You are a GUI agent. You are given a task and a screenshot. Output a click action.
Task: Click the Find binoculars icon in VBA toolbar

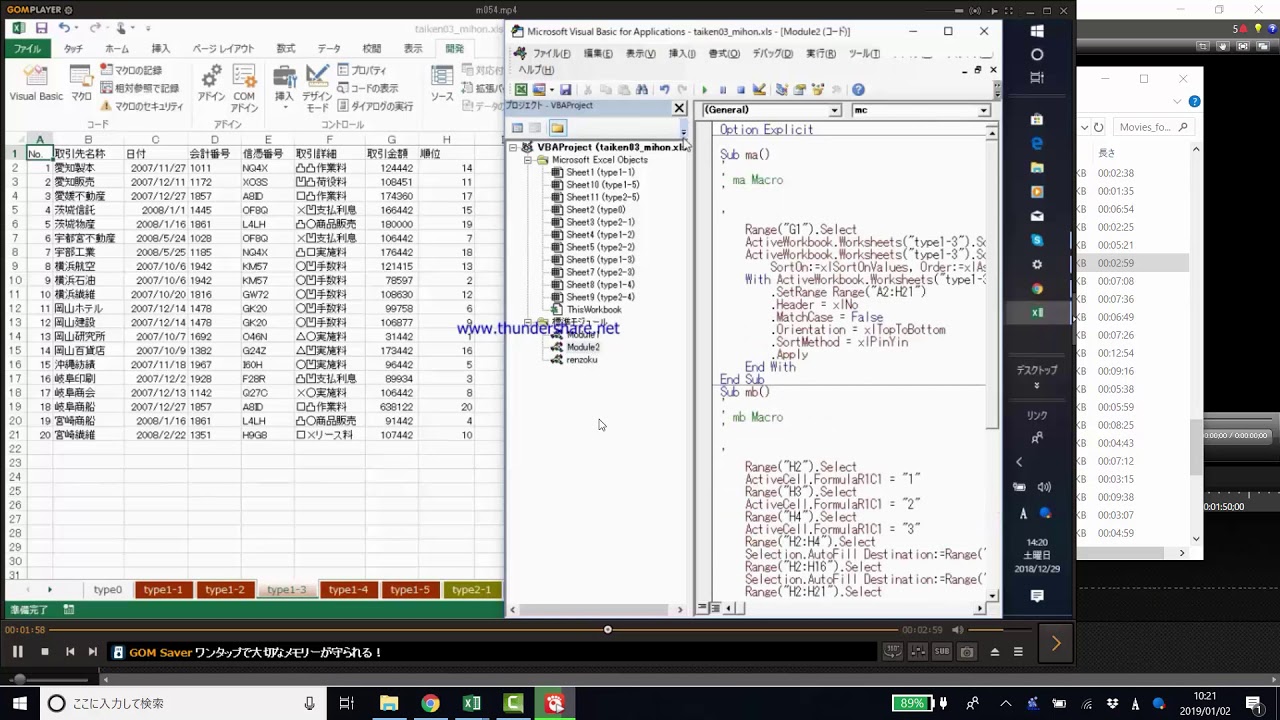pyautogui.click(x=642, y=90)
